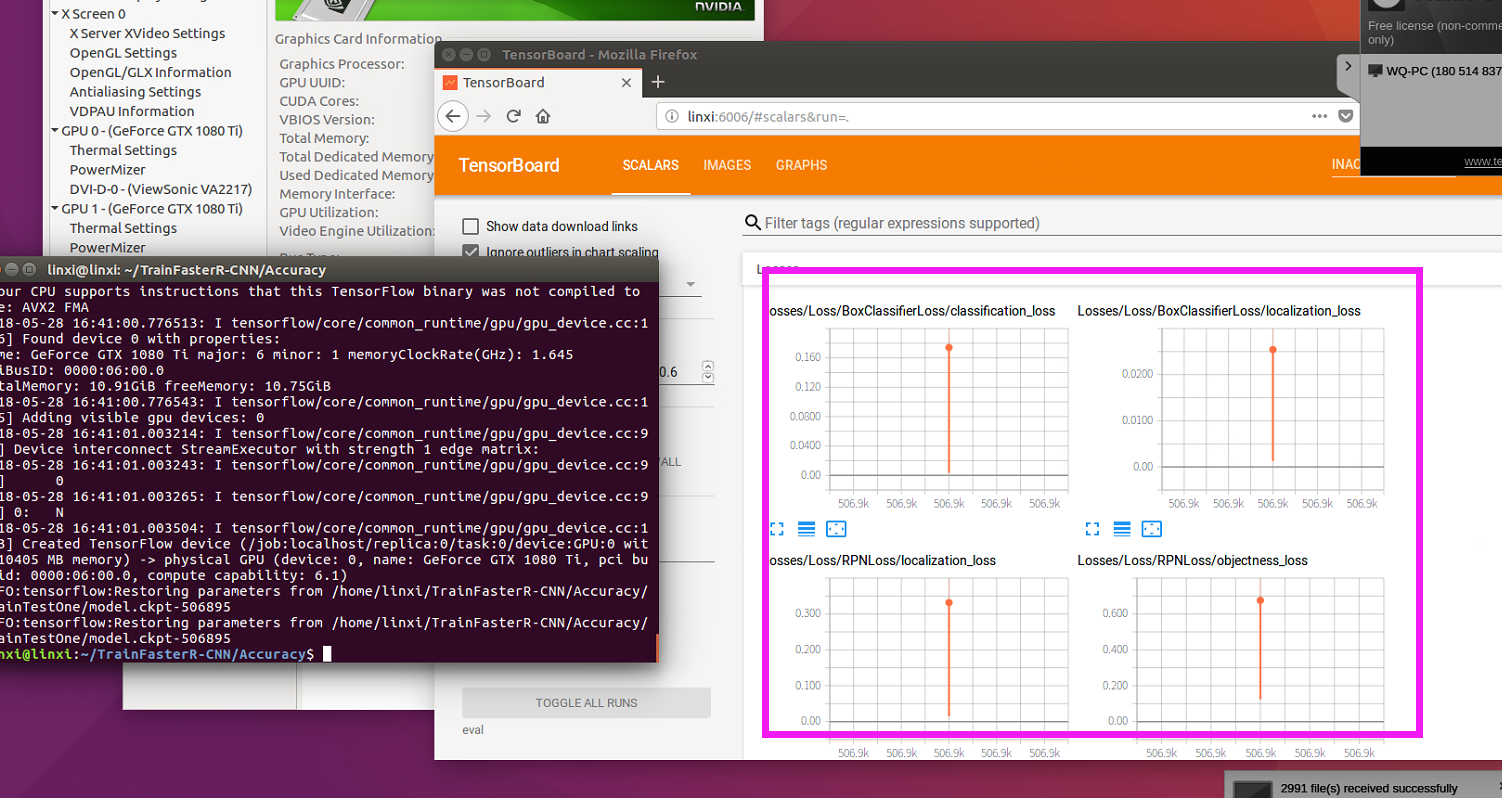Save page to Pocket icon
This screenshot has height=798, width=1502.
click(1346, 116)
